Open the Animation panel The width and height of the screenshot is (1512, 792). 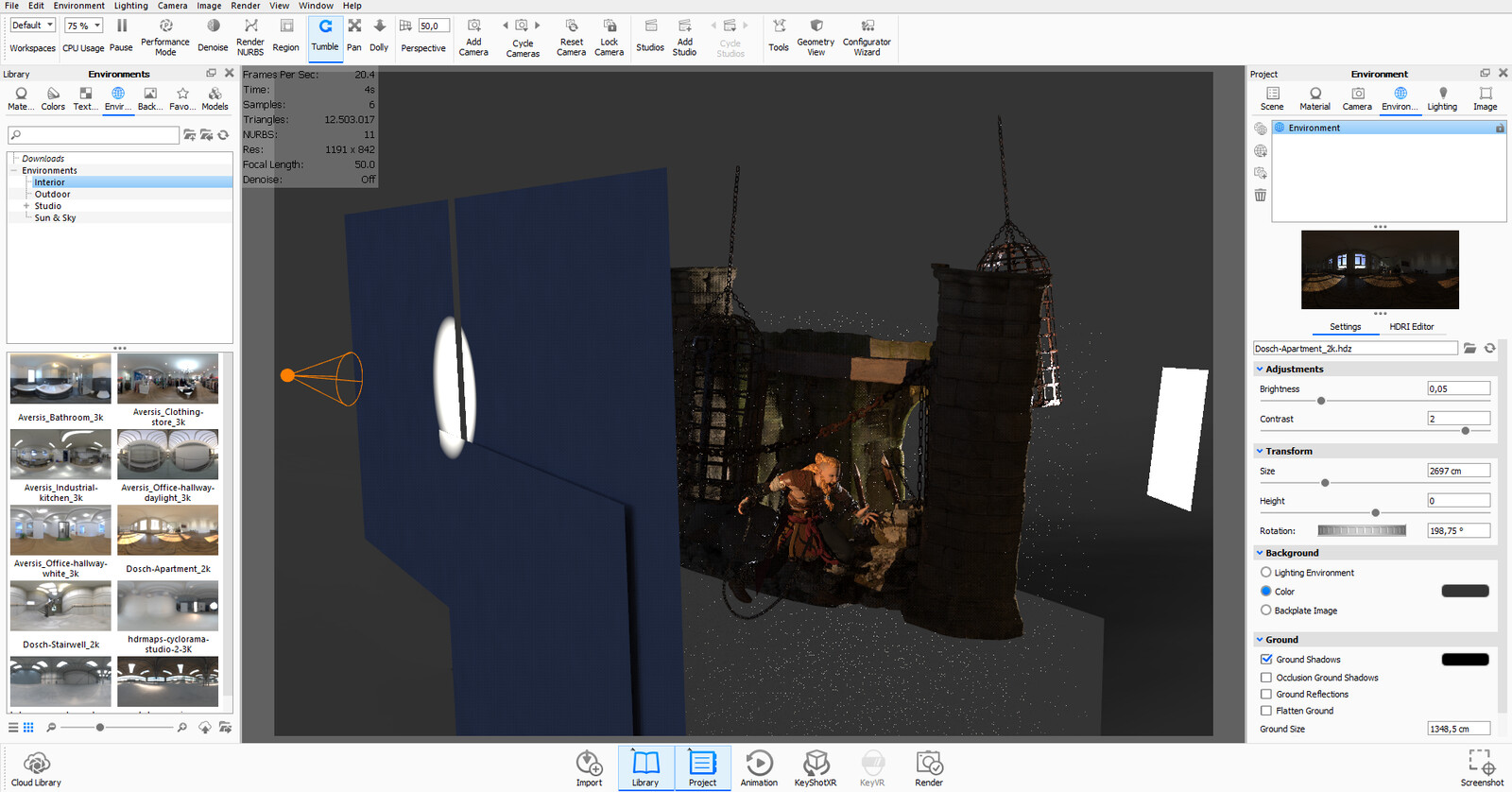coord(759,768)
